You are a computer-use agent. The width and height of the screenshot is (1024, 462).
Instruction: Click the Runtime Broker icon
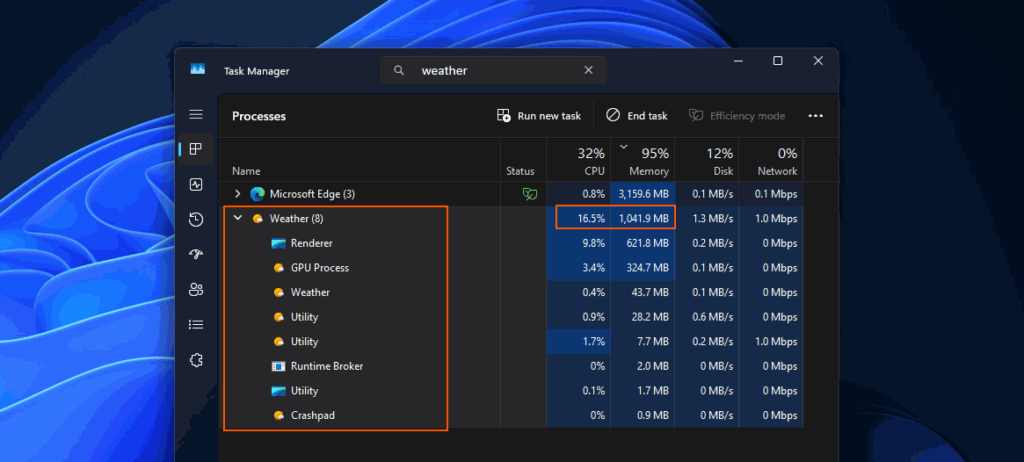pos(279,367)
